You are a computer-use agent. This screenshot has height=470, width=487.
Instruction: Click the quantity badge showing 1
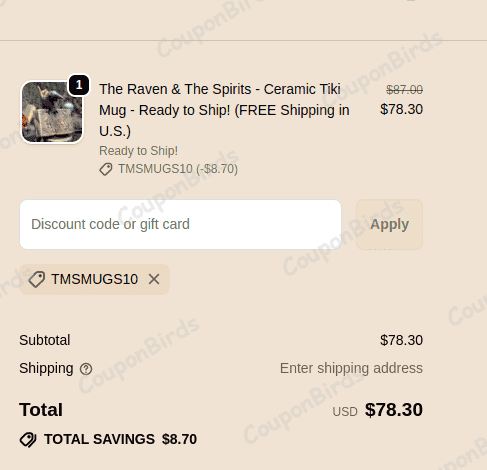[x=79, y=85]
